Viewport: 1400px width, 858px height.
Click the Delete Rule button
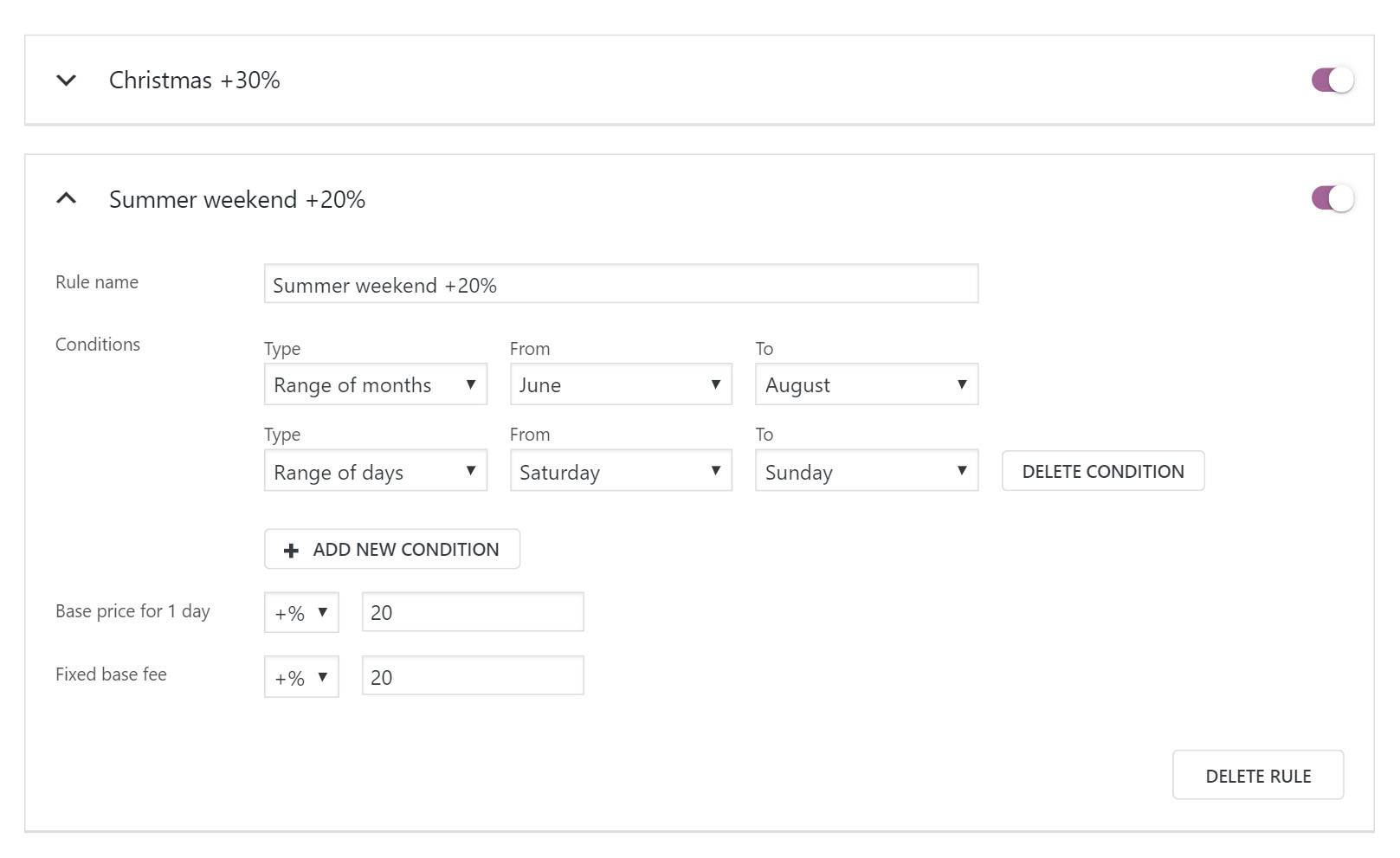[x=1258, y=775]
